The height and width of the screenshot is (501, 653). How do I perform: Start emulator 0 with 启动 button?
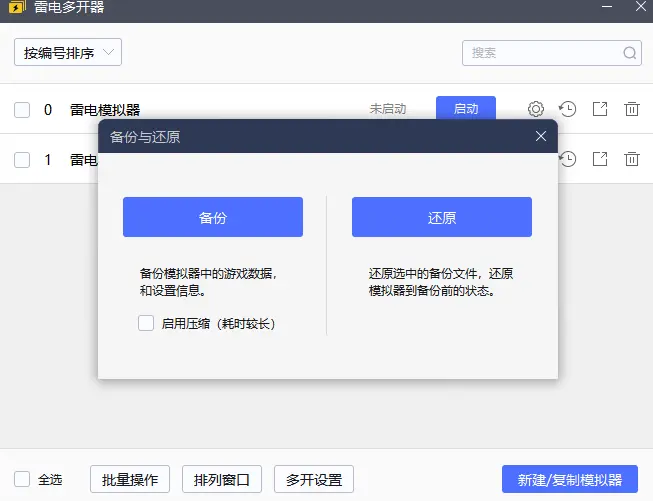click(466, 109)
